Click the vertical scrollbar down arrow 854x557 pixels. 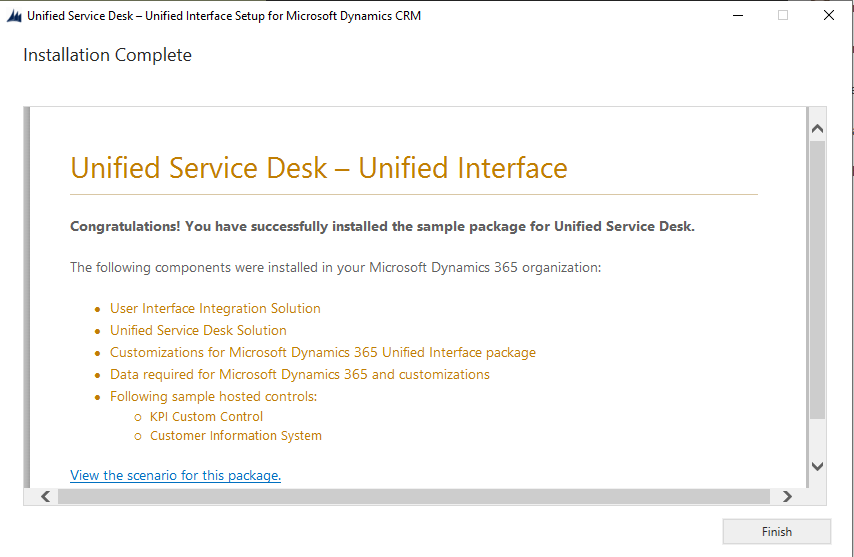(817, 466)
